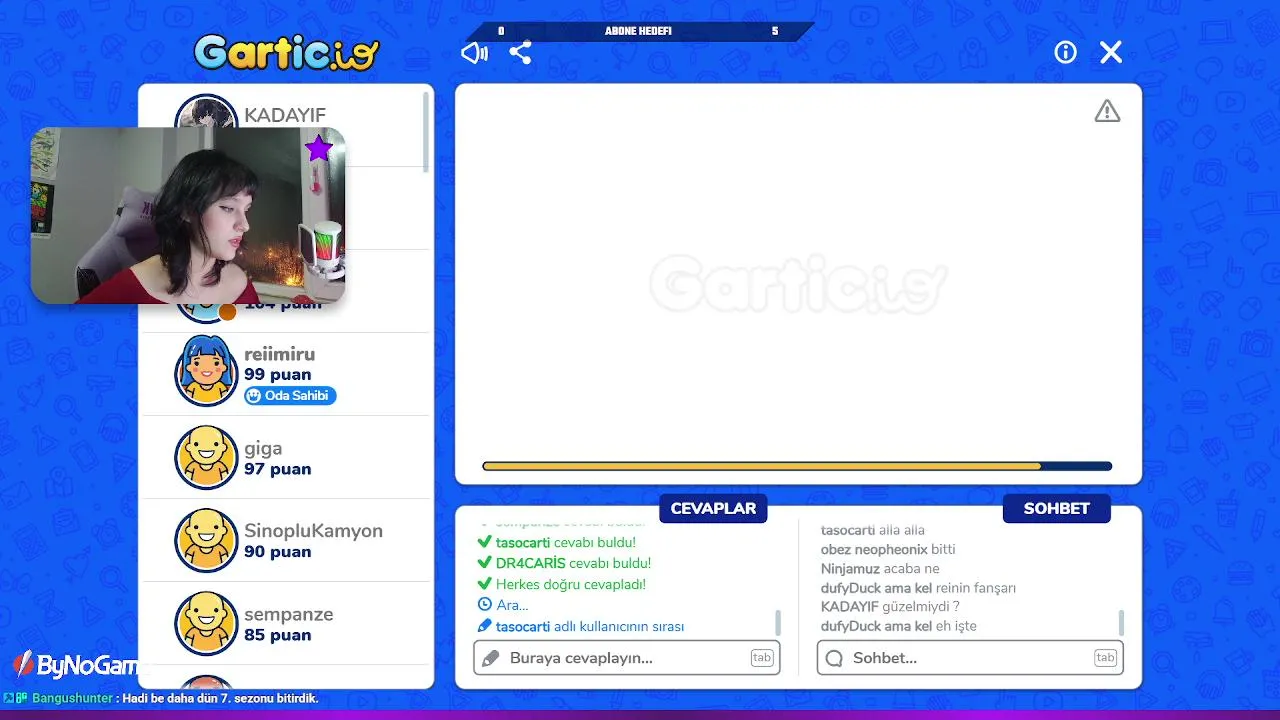Click the player name giga
The image size is (1280, 720).
pyautogui.click(x=263, y=449)
